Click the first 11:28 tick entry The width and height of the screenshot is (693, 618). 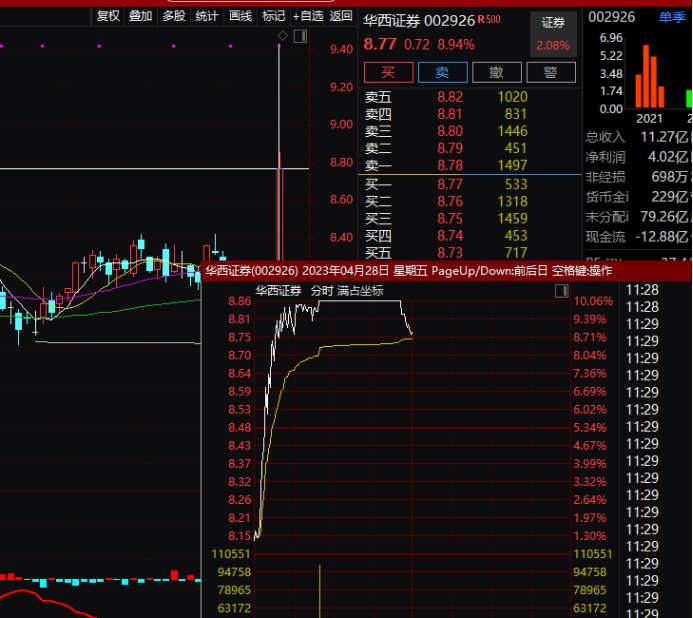tap(642, 290)
